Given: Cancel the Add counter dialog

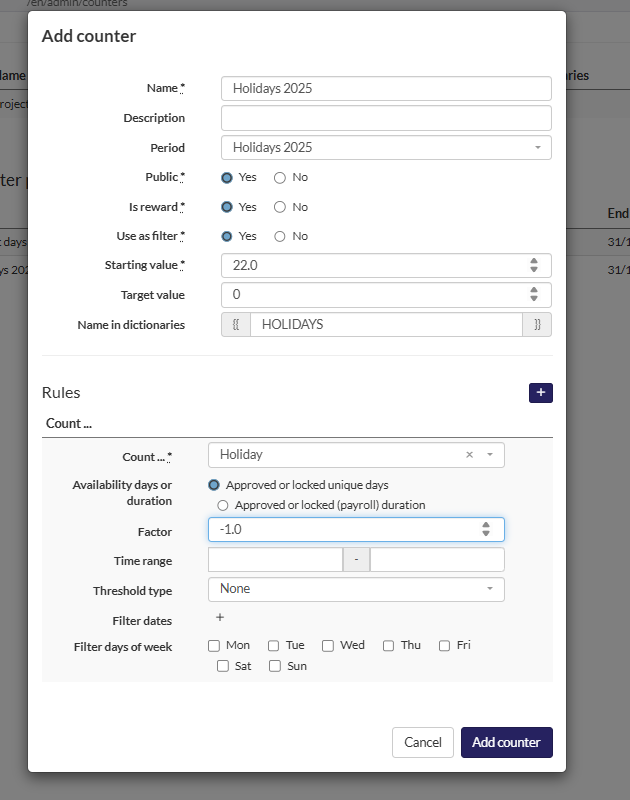Looking at the screenshot, I should click(x=422, y=742).
